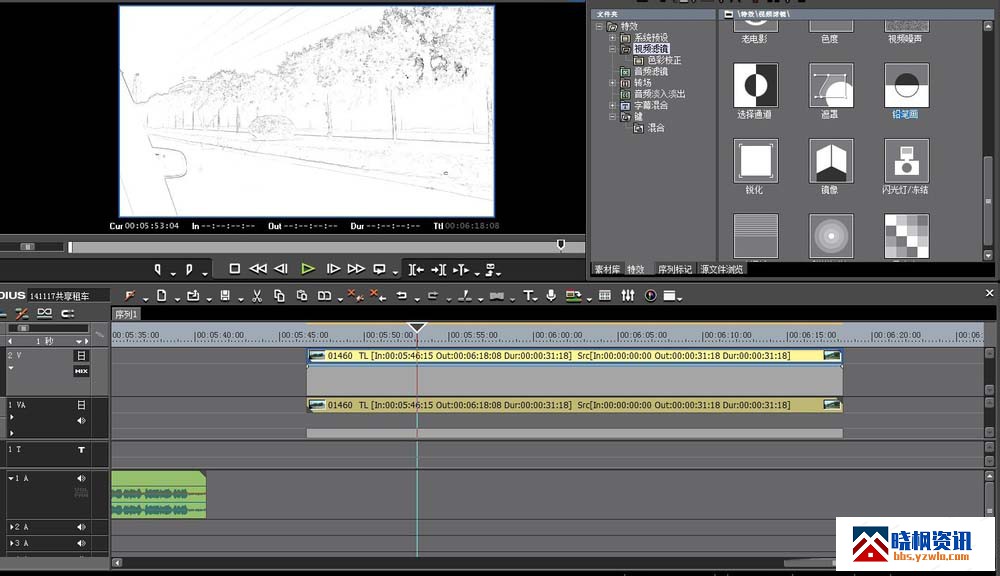Click the New Sequence page icon
This screenshot has width=1000, height=576.
(x=162, y=295)
